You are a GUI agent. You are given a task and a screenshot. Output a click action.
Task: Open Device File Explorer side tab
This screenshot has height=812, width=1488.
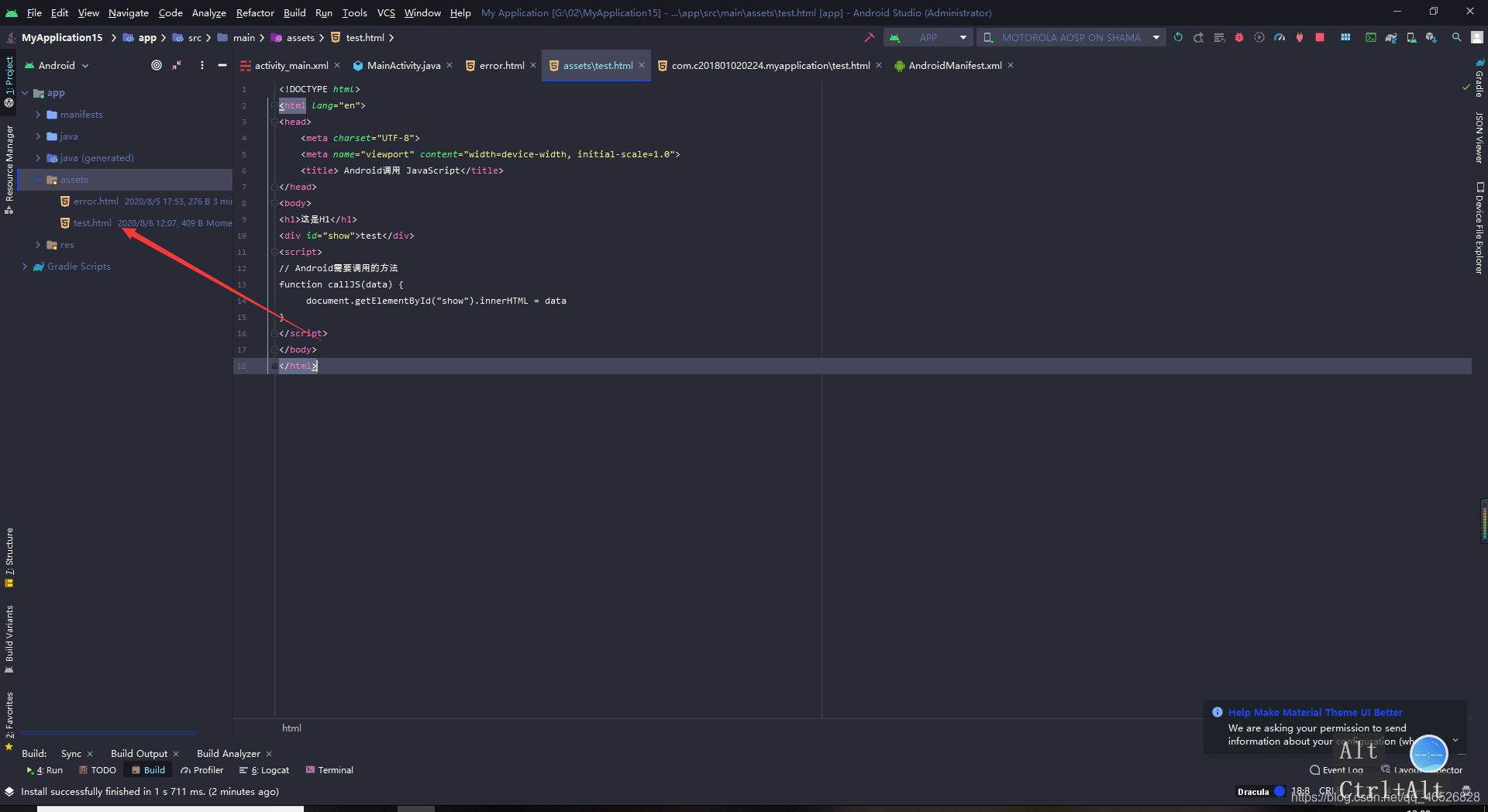pos(1479,229)
